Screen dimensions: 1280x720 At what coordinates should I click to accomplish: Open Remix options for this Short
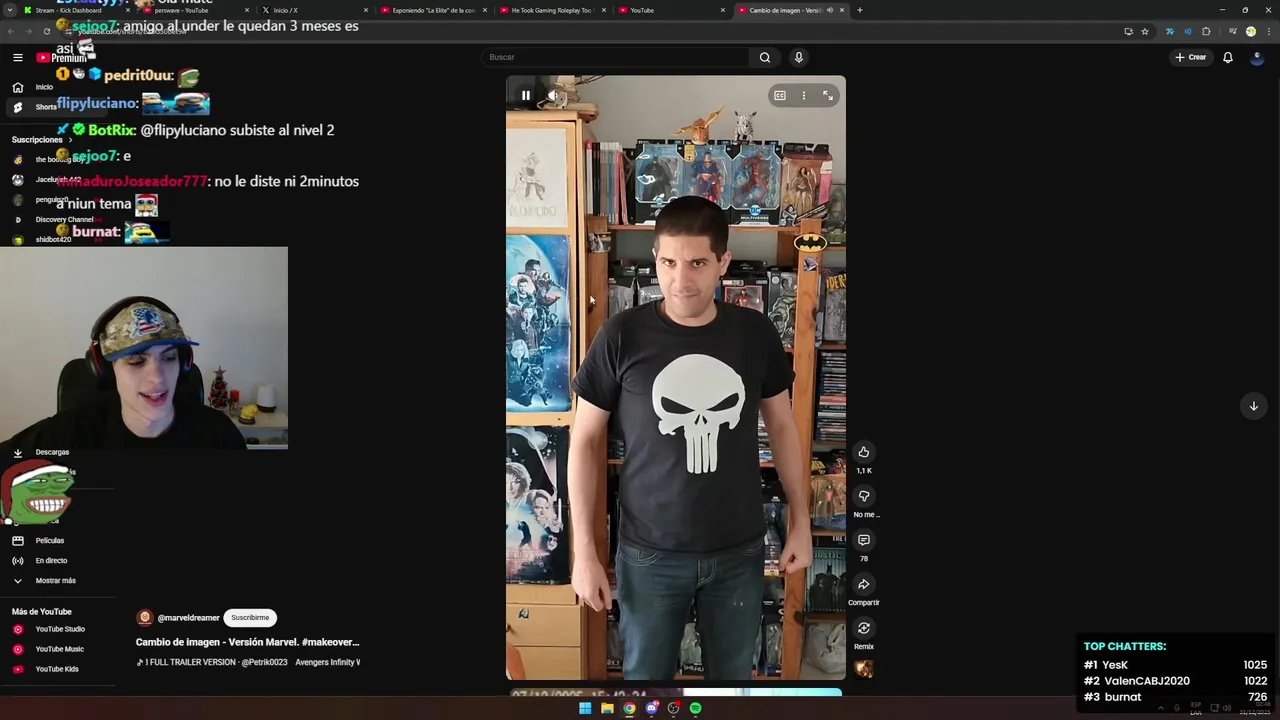(x=864, y=628)
